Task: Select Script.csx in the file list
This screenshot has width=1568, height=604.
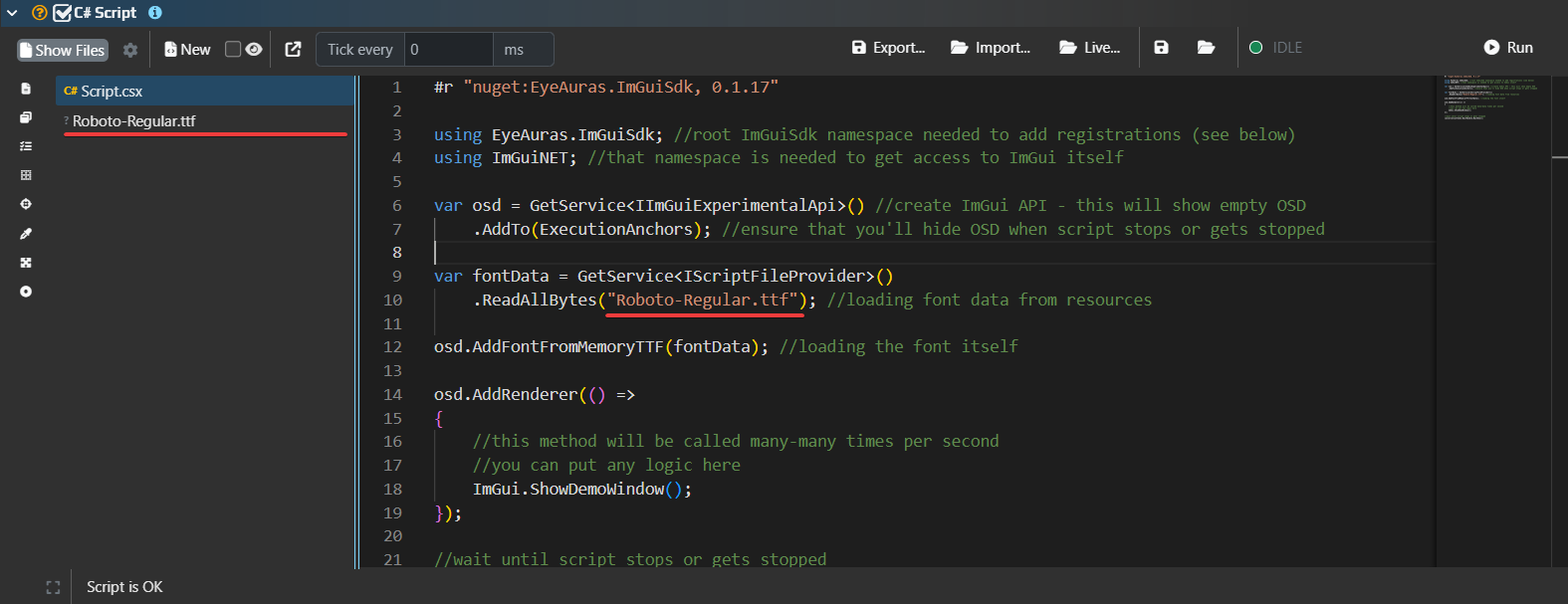Action: coord(112,91)
